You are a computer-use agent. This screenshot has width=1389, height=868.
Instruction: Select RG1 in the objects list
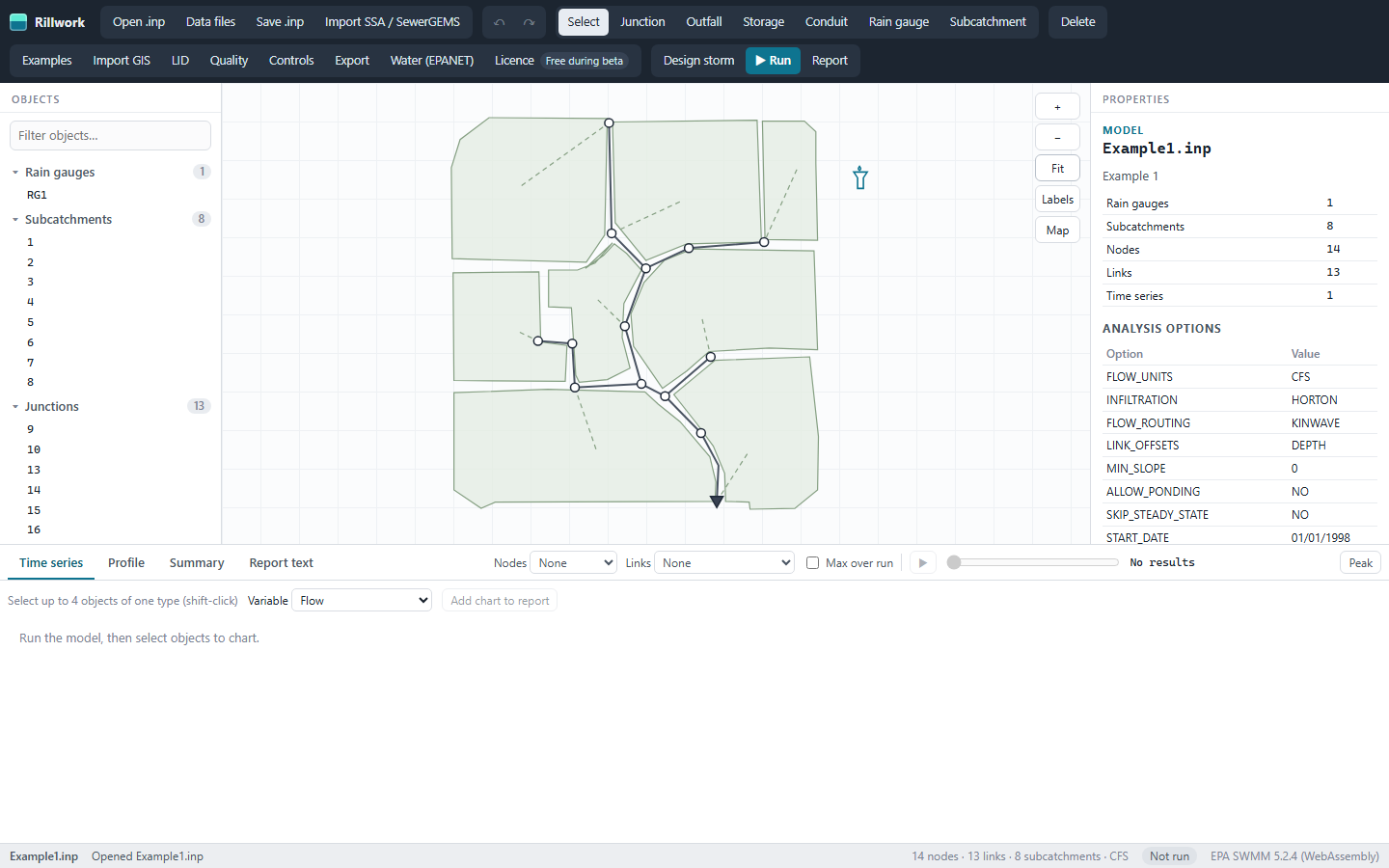point(37,195)
